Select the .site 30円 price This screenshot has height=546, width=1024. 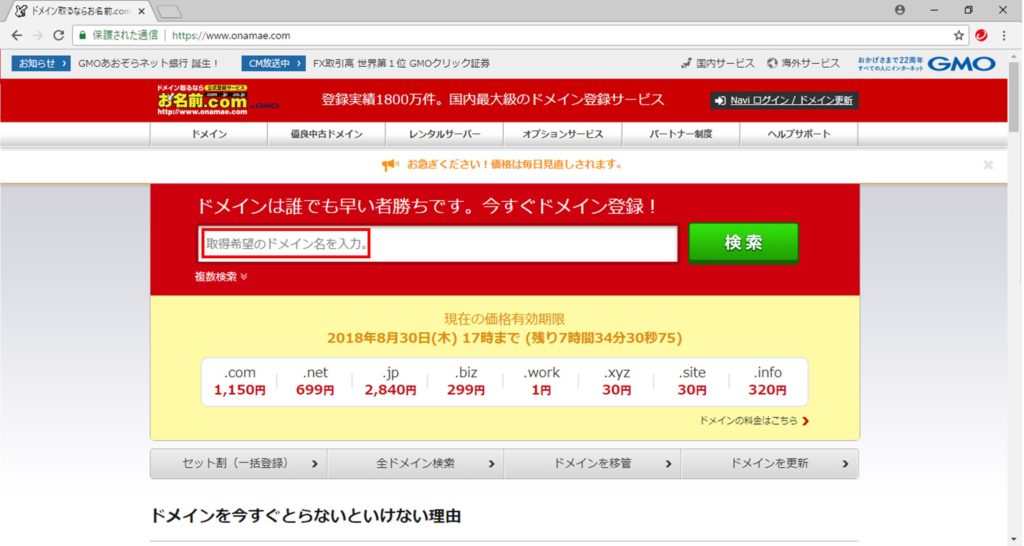coord(692,381)
